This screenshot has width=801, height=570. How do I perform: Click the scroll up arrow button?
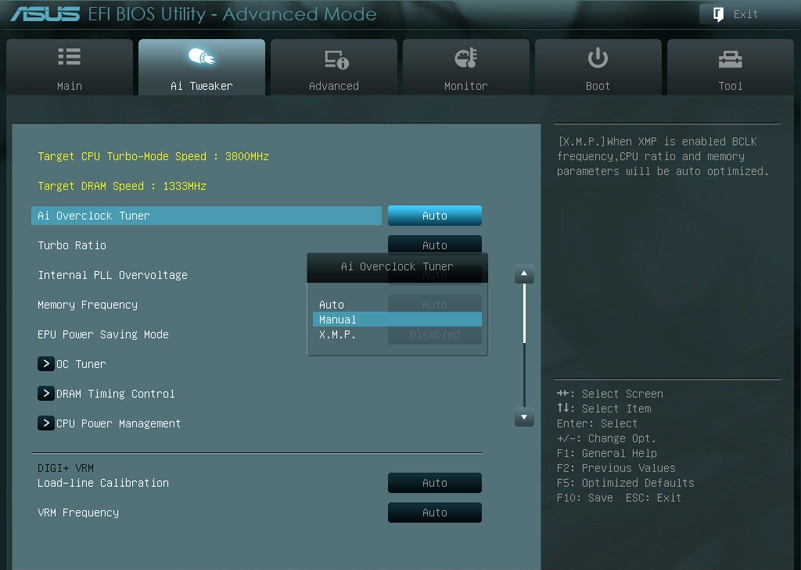(524, 274)
